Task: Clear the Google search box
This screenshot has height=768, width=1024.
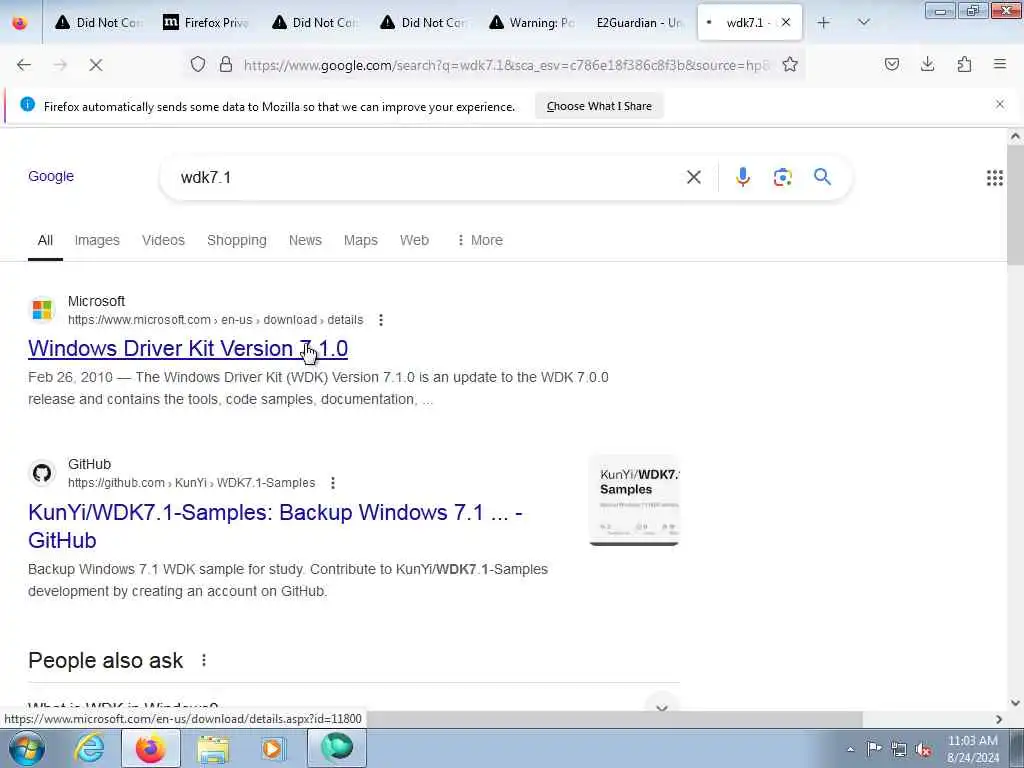Action: (694, 177)
